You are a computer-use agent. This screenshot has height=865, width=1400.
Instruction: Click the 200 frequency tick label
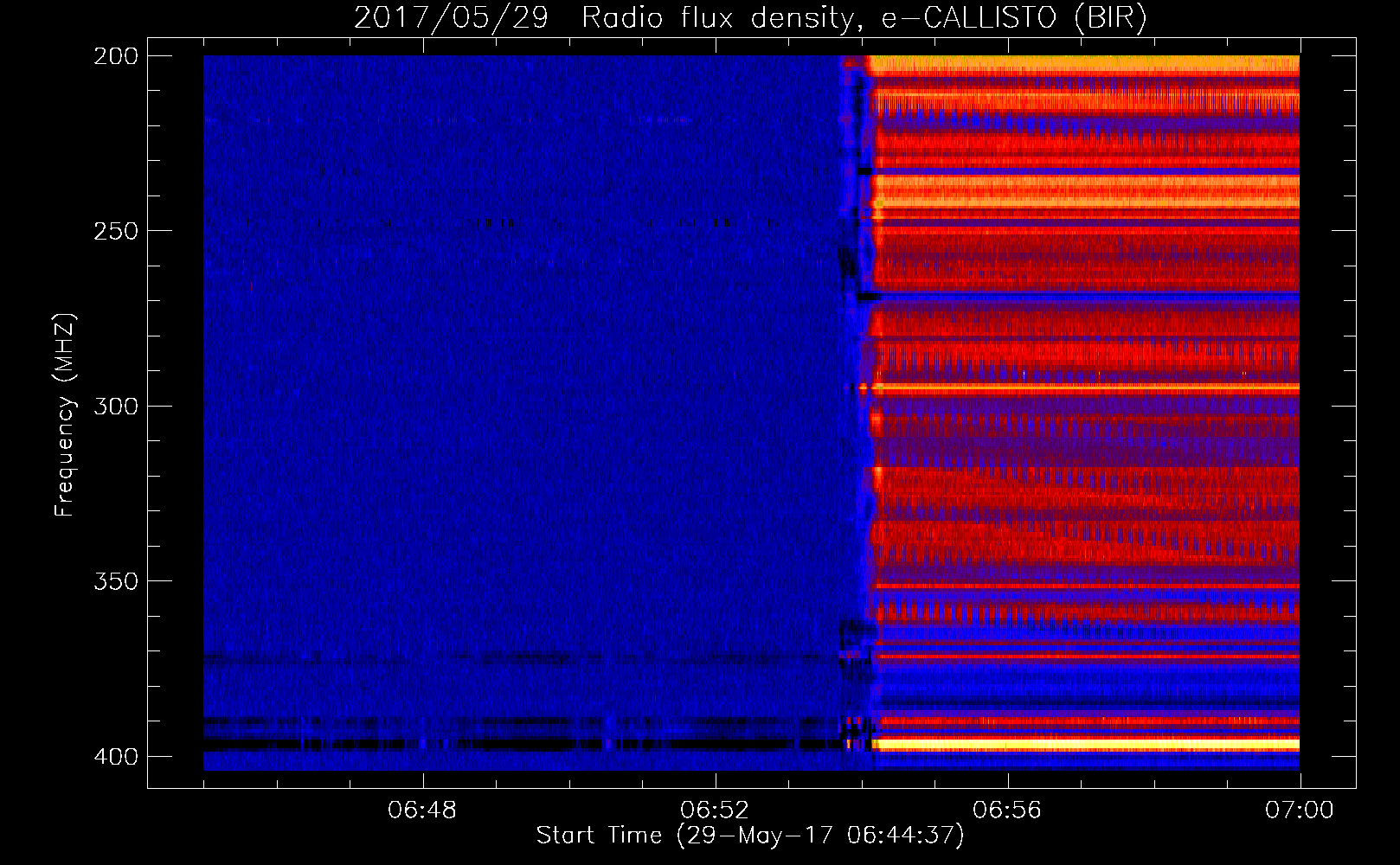pos(116,56)
